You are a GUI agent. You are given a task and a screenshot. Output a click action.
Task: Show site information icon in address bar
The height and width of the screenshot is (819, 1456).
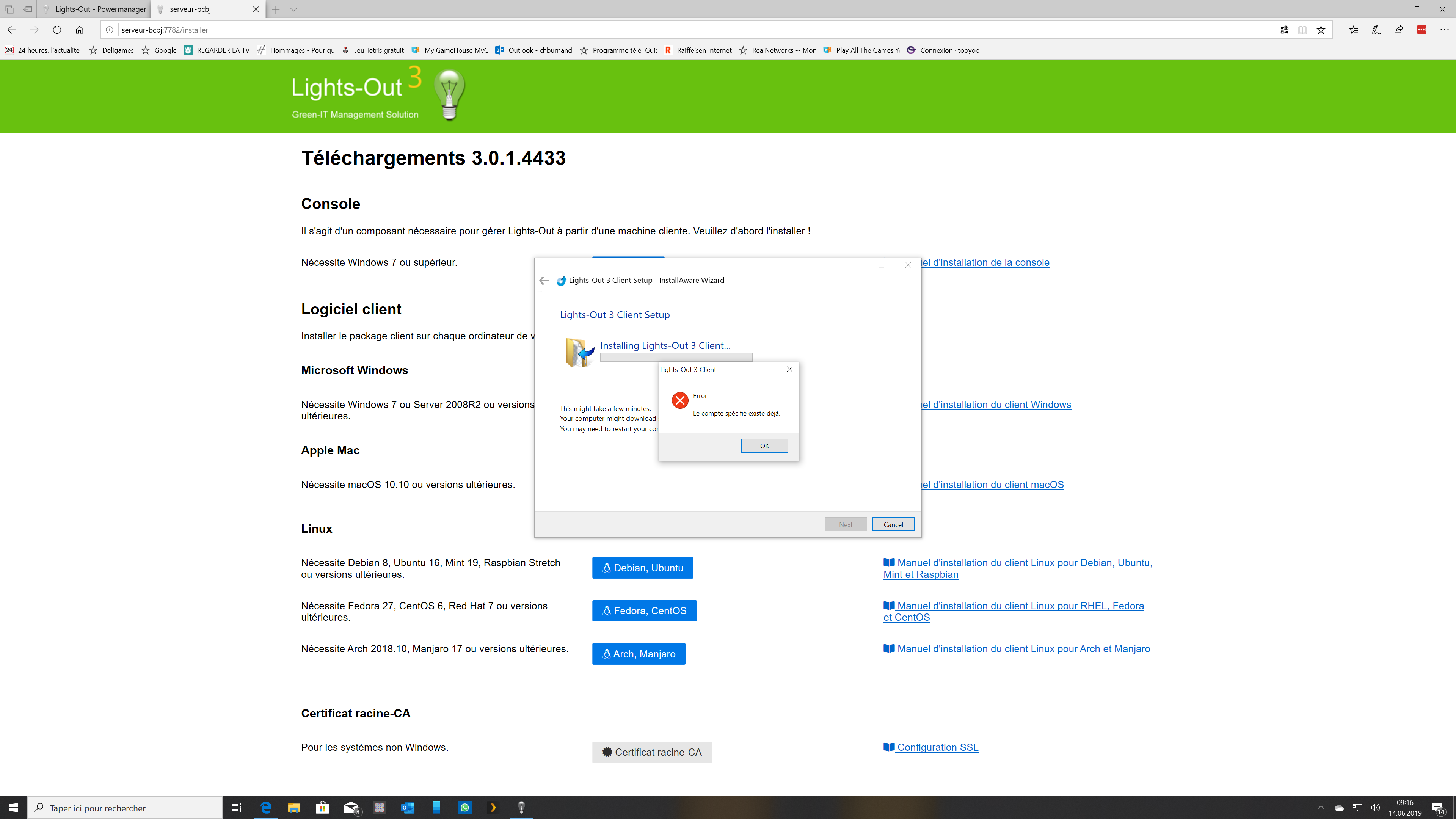click(x=110, y=30)
